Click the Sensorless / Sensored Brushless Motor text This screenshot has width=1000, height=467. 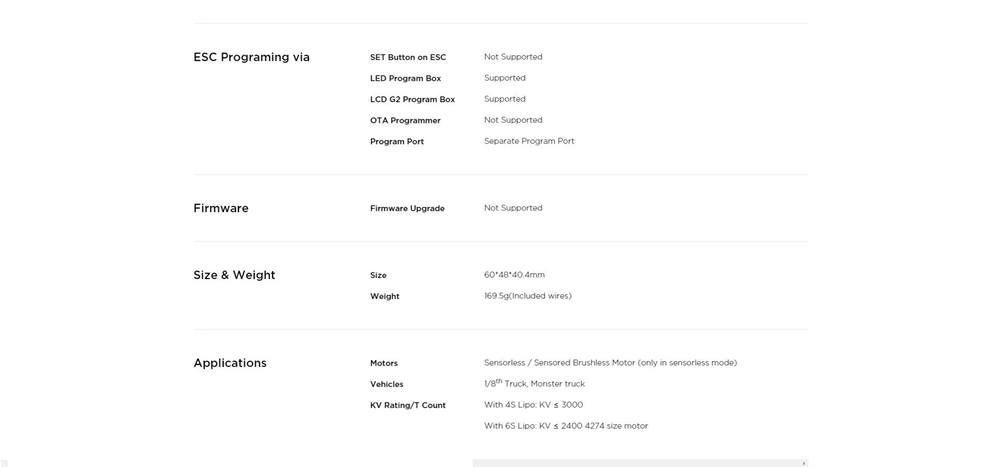(x=610, y=363)
